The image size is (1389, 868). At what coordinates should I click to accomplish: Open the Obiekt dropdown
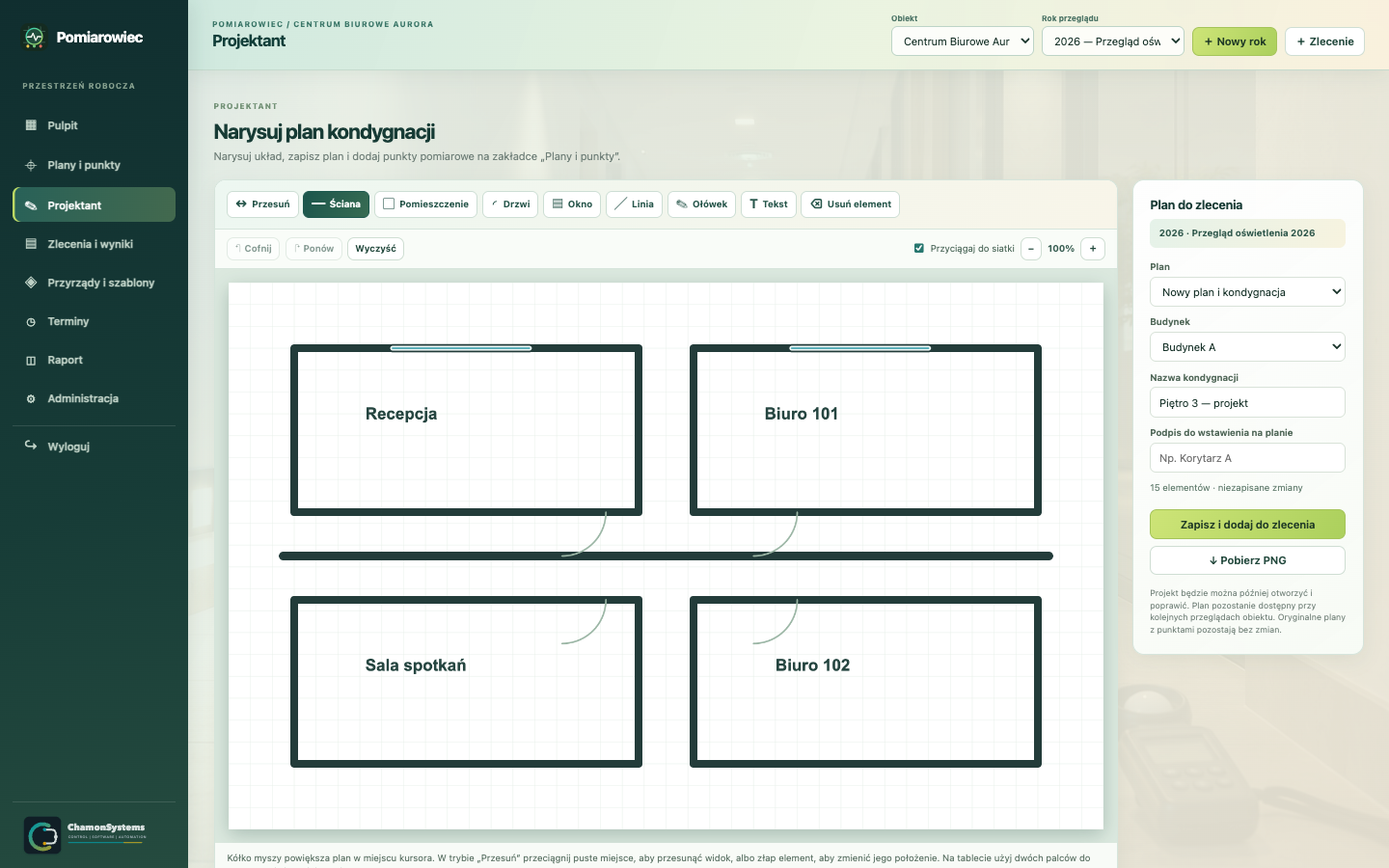(x=963, y=41)
